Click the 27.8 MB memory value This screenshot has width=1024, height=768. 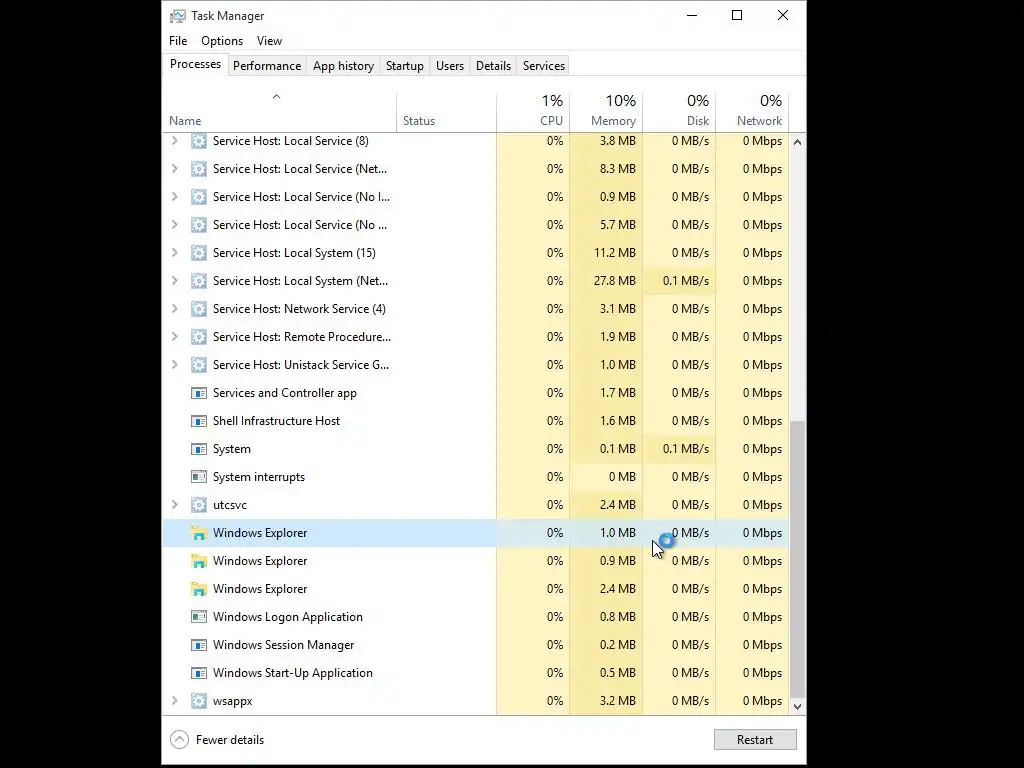tap(615, 281)
